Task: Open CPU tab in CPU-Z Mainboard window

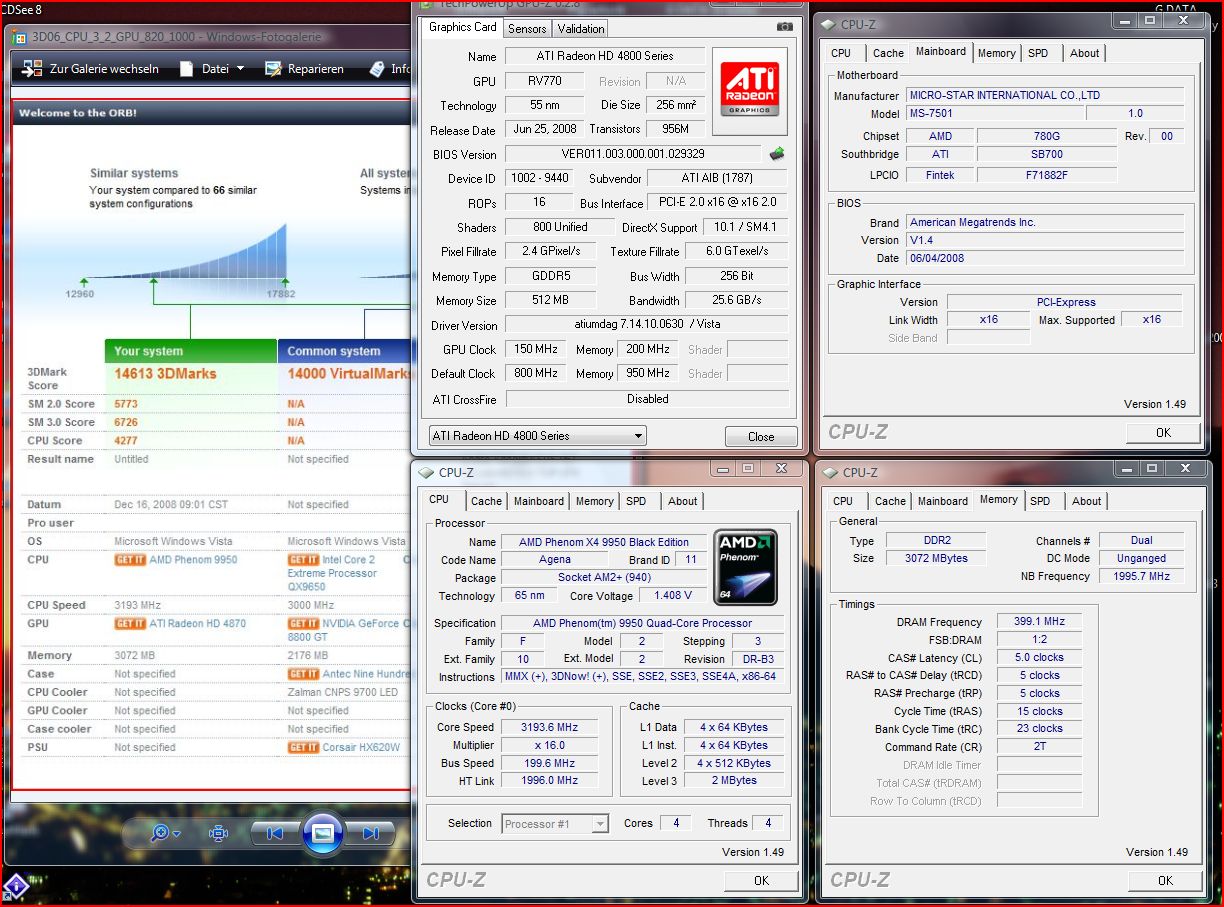Action: pos(841,53)
